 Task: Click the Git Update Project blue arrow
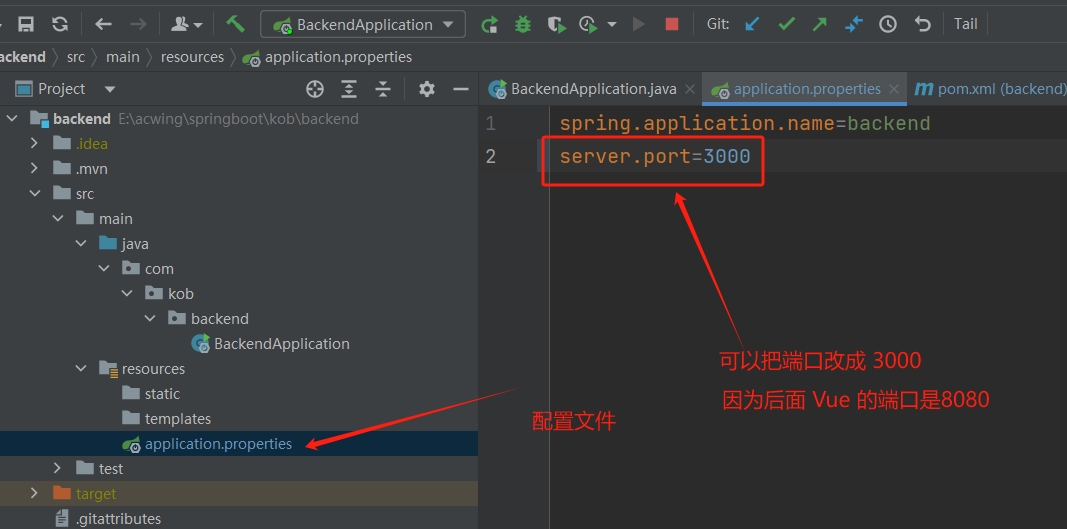[752, 24]
